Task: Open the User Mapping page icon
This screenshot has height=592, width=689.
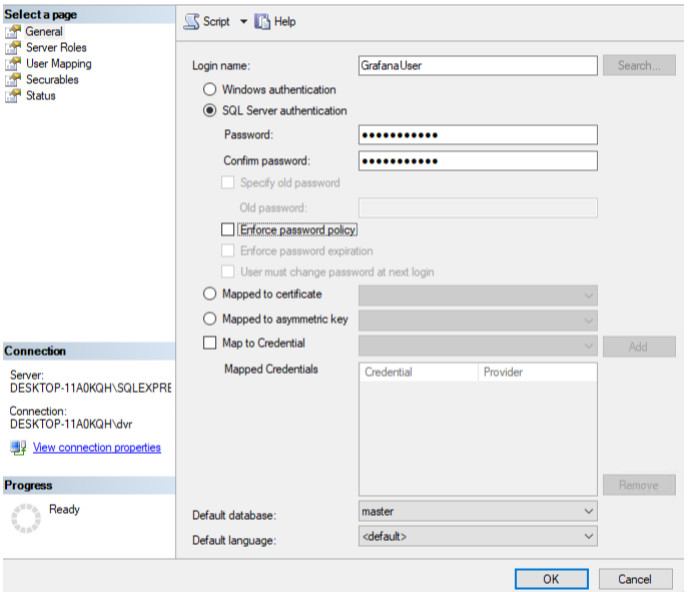Action: (13, 64)
